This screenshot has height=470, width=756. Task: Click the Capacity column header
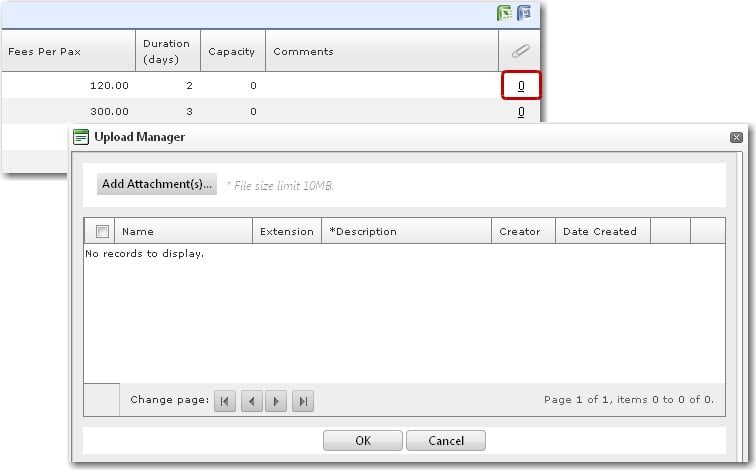231,51
